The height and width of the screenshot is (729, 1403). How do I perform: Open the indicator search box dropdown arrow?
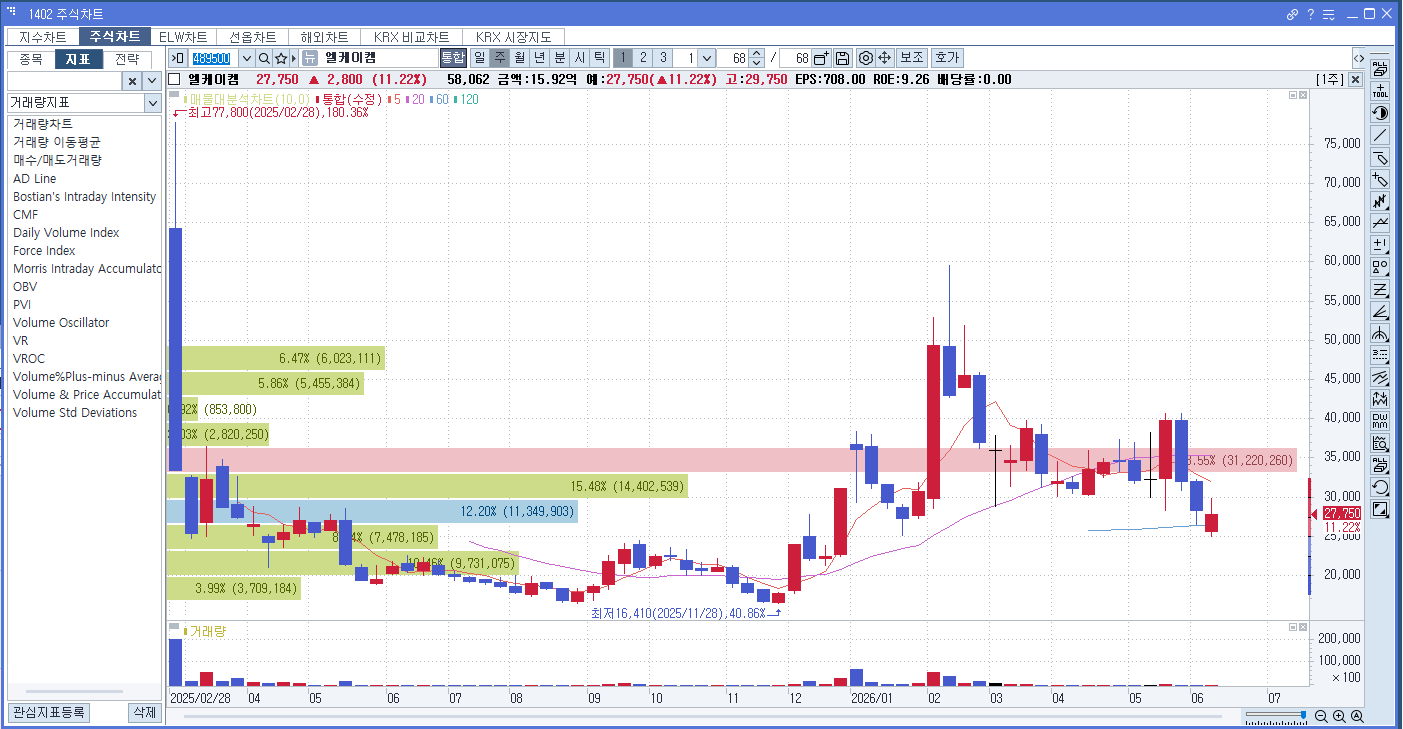click(152, 81)
